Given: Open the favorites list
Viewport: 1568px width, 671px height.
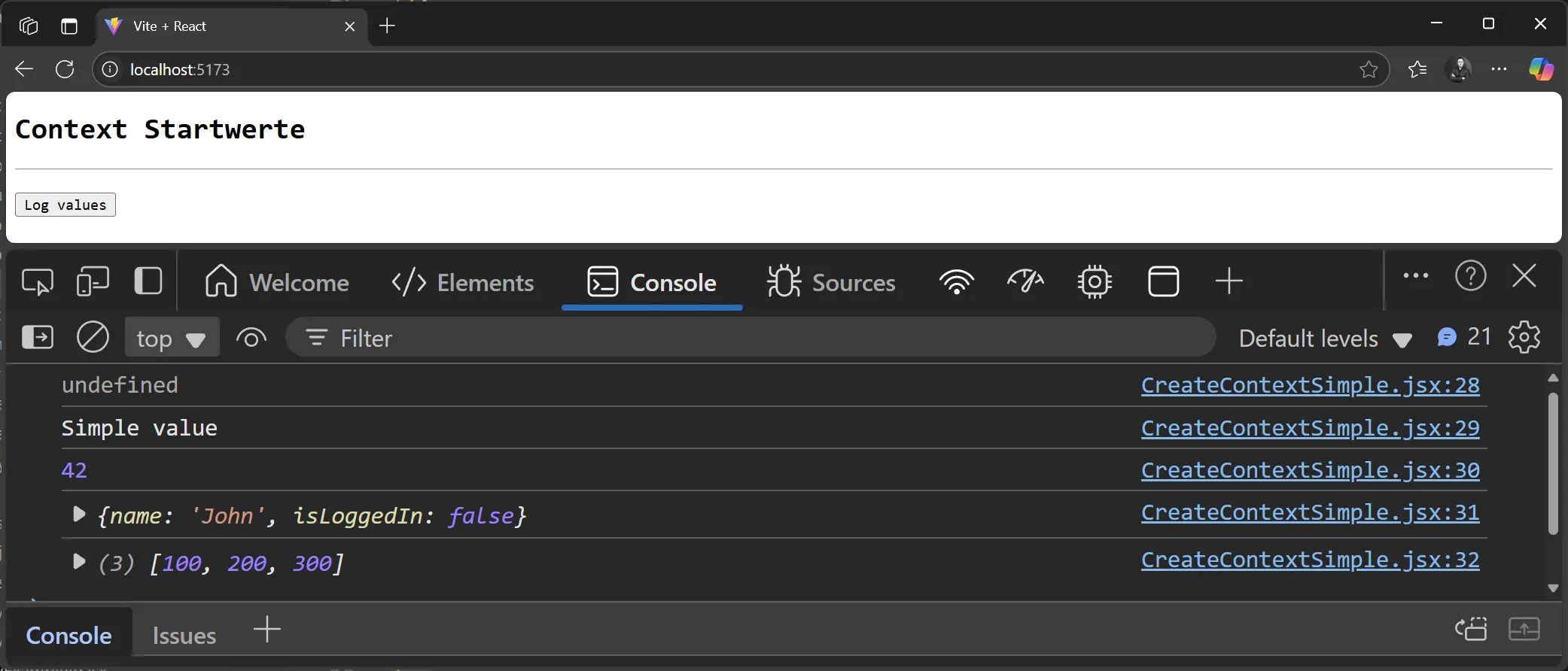Looking at the screenshot, I should pos(1417,69).
